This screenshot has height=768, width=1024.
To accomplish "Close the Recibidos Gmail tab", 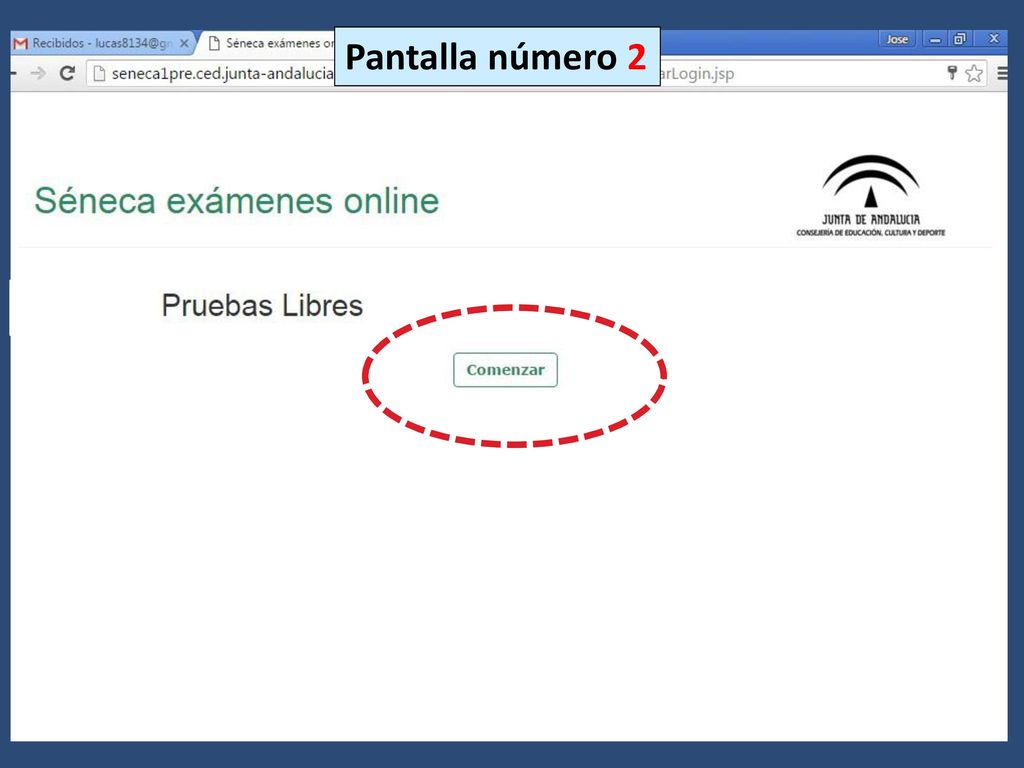I will tap(184, 43).
